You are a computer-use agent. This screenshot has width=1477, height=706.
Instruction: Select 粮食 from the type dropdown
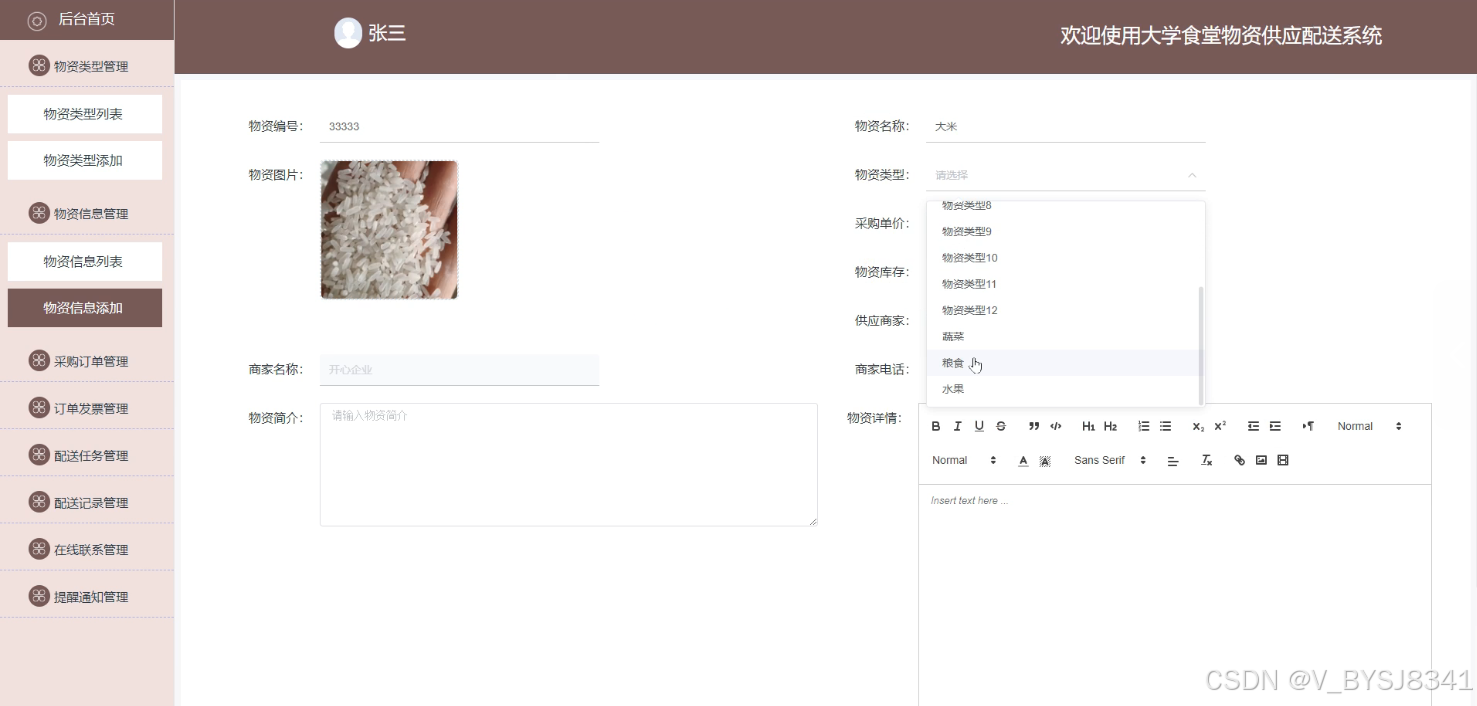pyautogui.click(x=1062, y=363)
